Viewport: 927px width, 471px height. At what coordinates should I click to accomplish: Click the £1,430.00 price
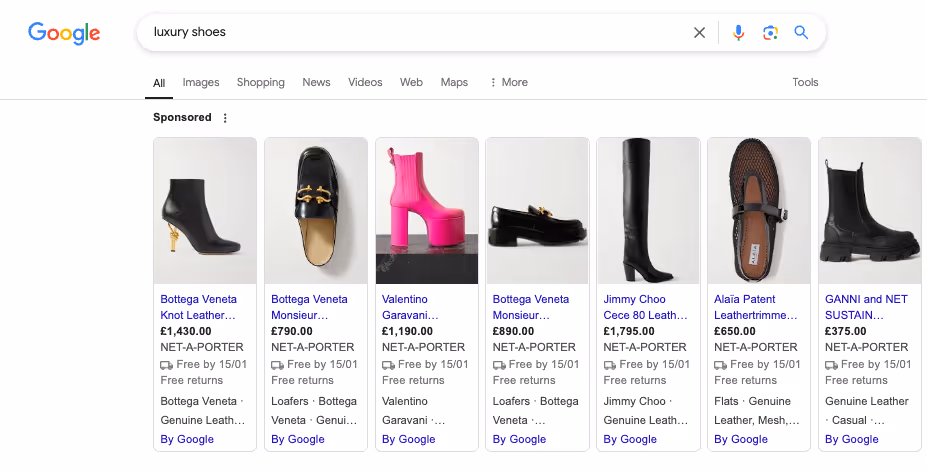(x=186, y=332)
